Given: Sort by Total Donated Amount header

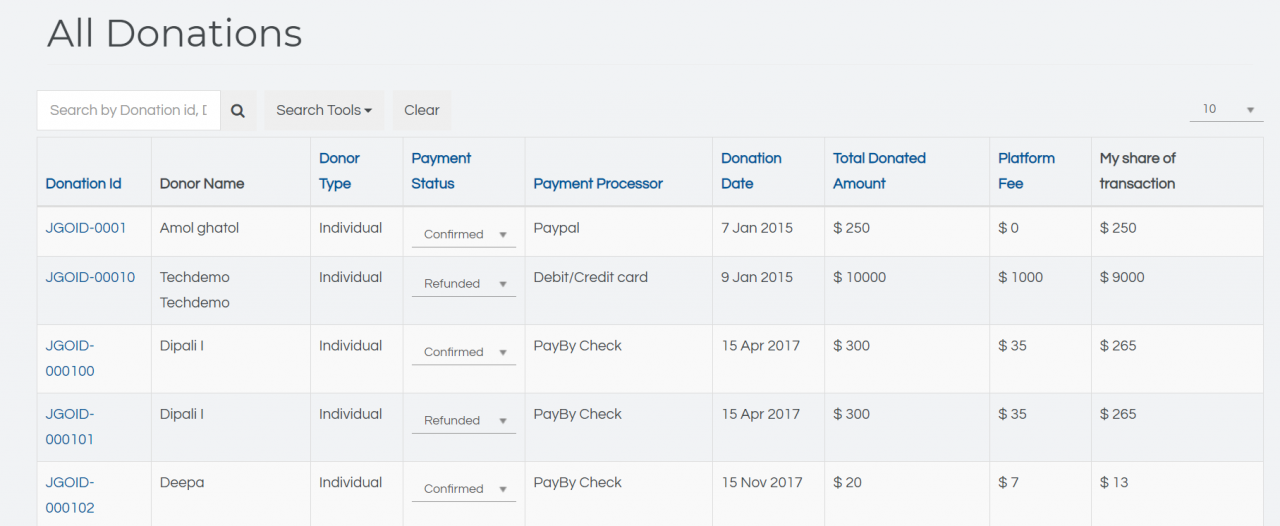Looking at the screenshot, I should point(879,171).
